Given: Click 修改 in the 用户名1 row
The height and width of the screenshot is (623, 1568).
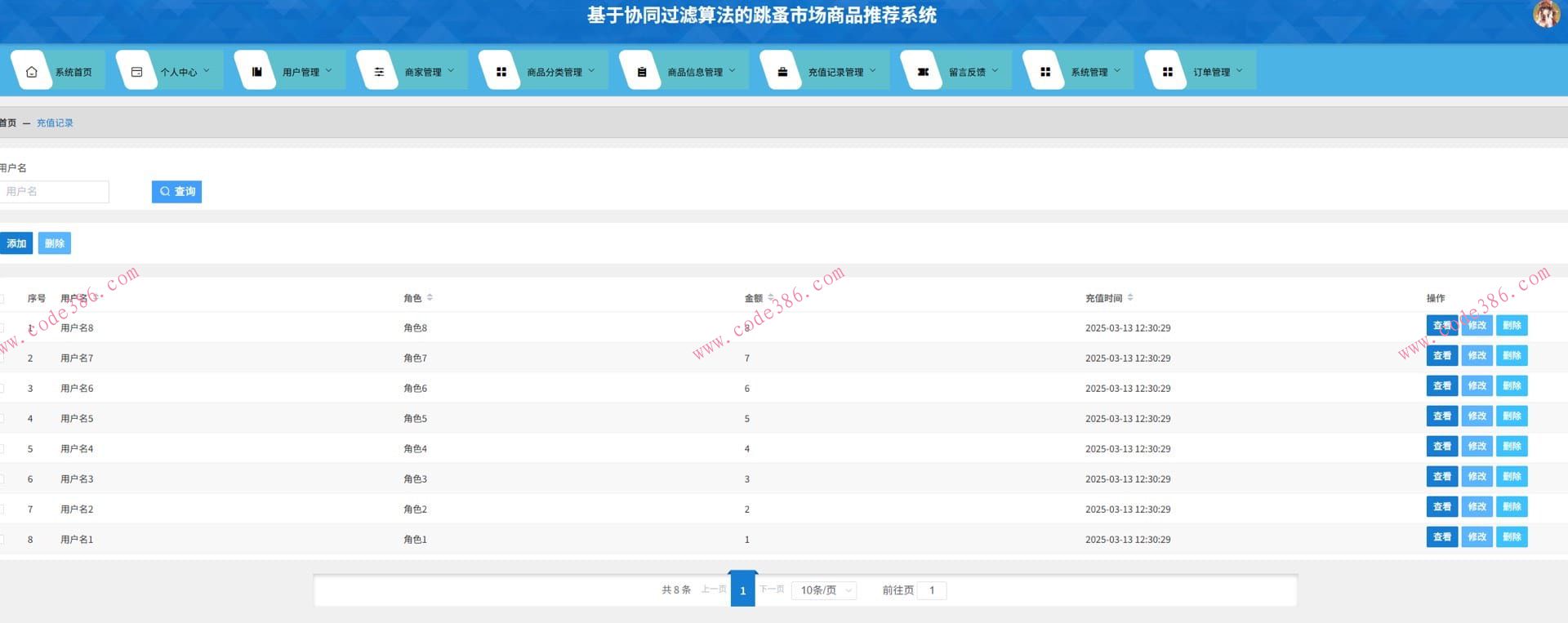Looking at the screenshot, I should (1477, 537).
